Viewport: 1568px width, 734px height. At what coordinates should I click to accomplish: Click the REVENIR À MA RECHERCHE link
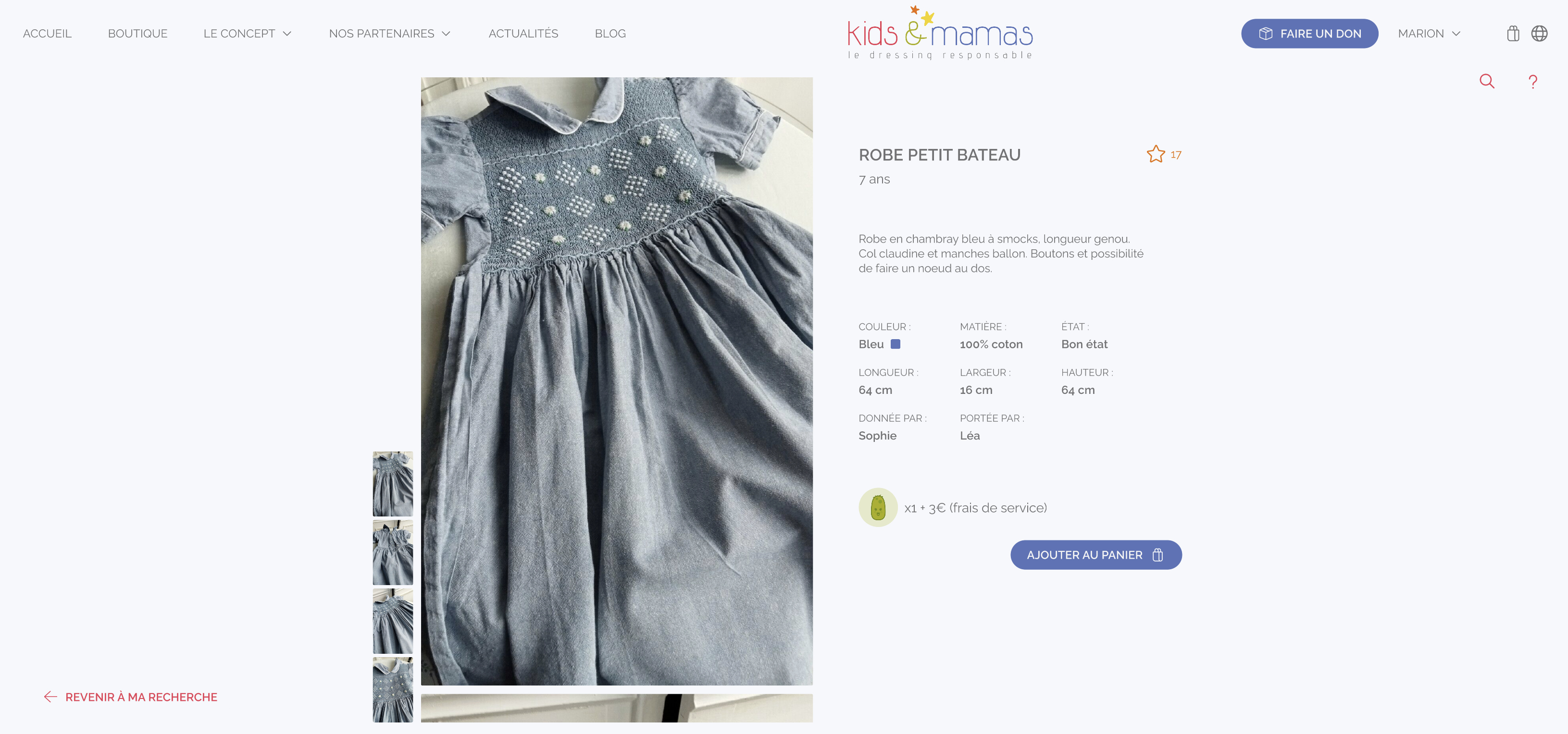tap(141, 697)
